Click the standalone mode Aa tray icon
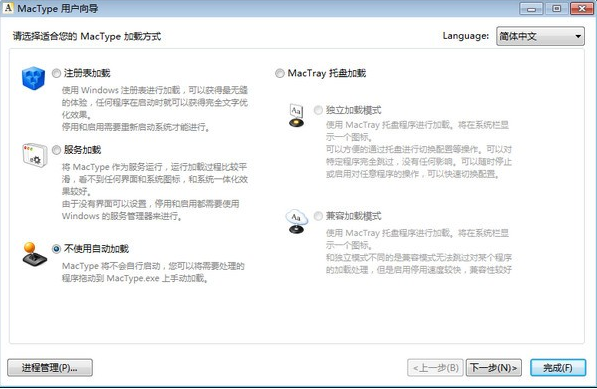597x389 pixels. [297, 115]
